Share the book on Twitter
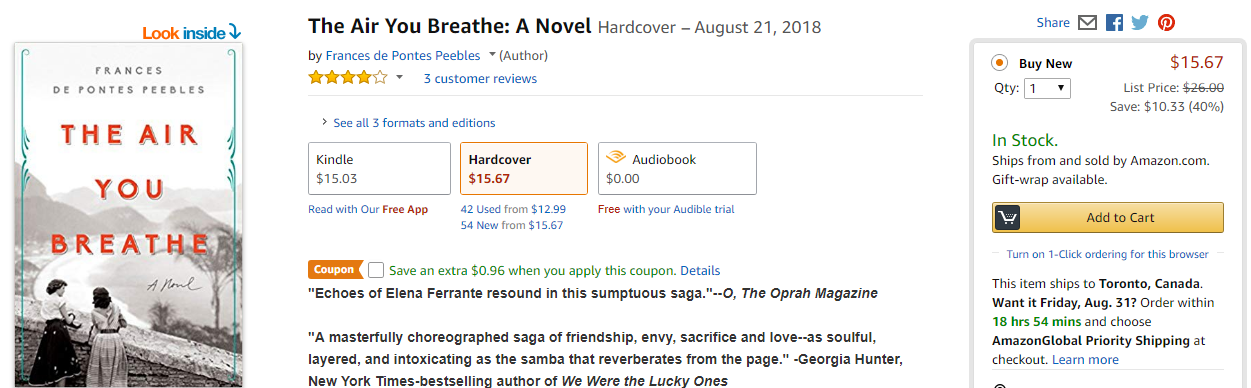This screenshot has height=388, width=1251. point(1140,22)
